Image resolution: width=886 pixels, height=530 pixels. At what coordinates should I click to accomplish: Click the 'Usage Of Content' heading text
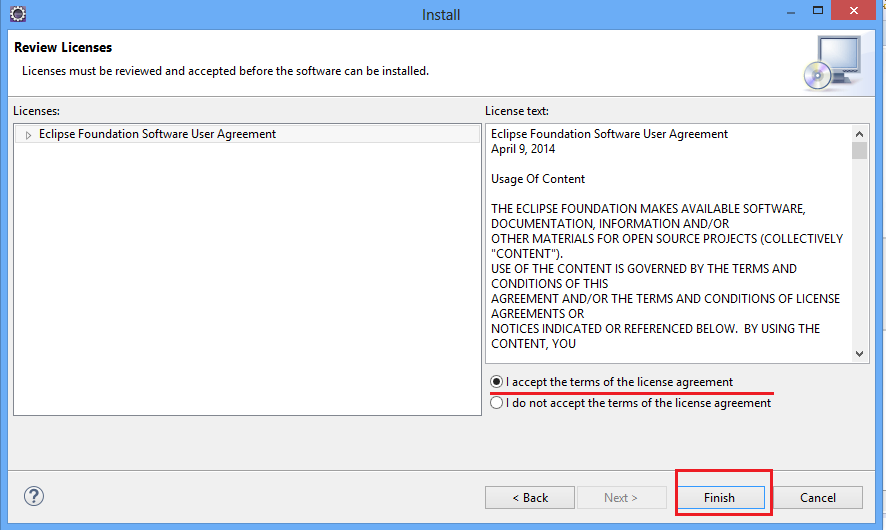tap(537, 179)
